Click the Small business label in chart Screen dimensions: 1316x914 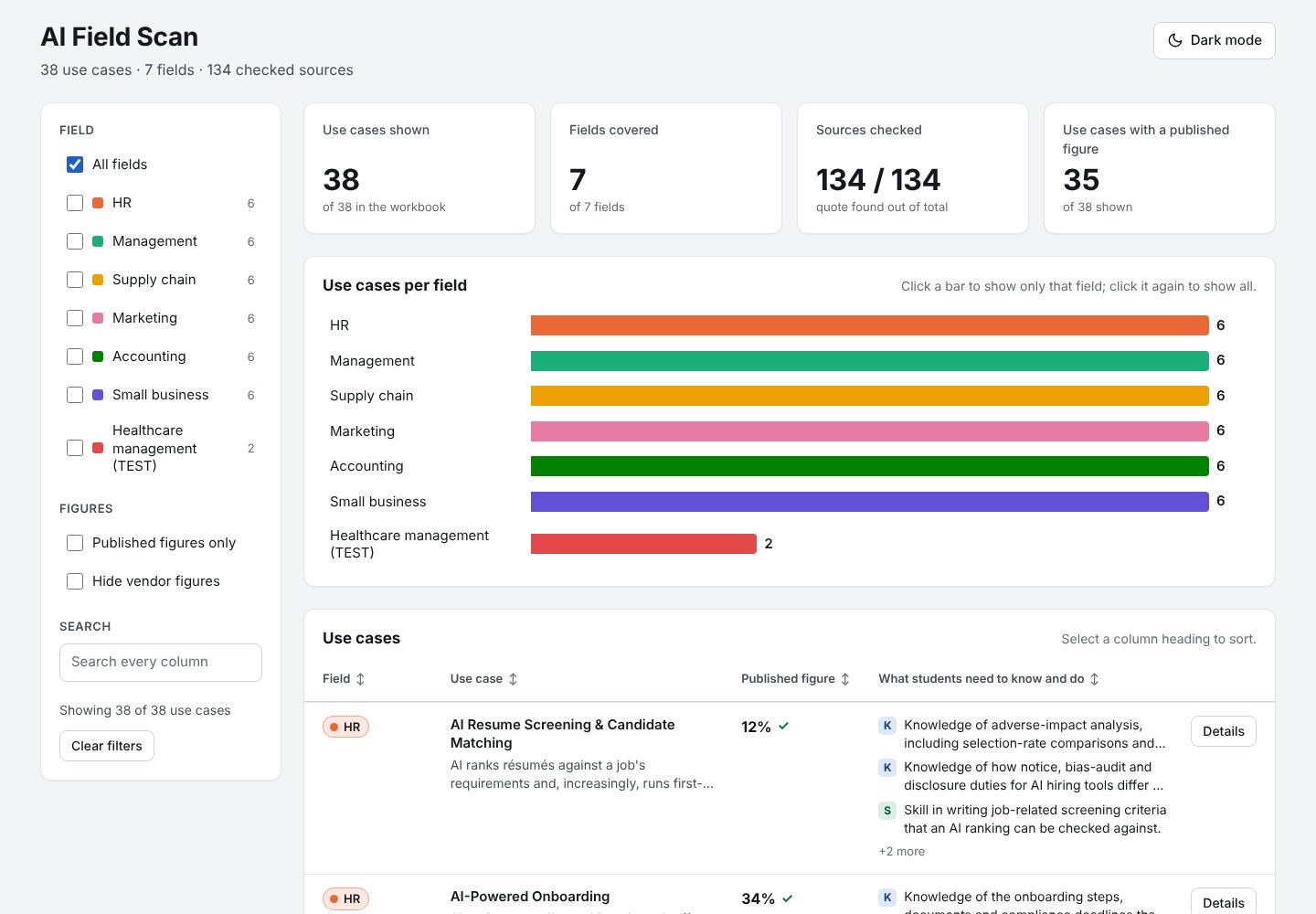[378, 502]
